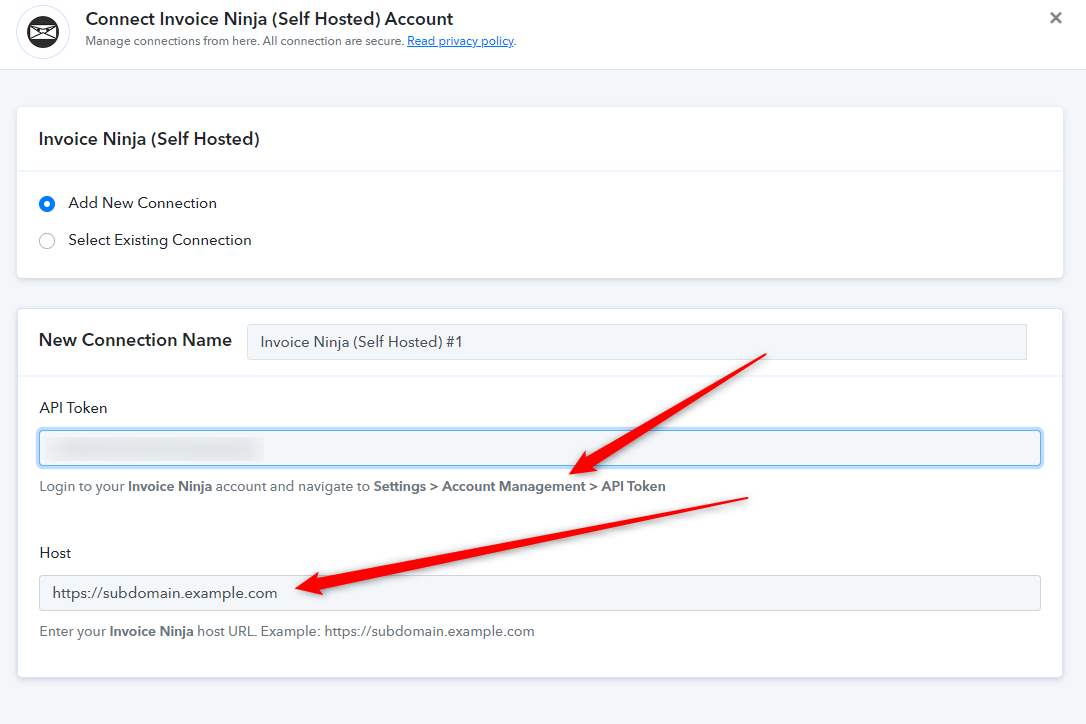Click the Host URL input field
The width and height of the screenshot is (1086, 724).
(540, 593)
